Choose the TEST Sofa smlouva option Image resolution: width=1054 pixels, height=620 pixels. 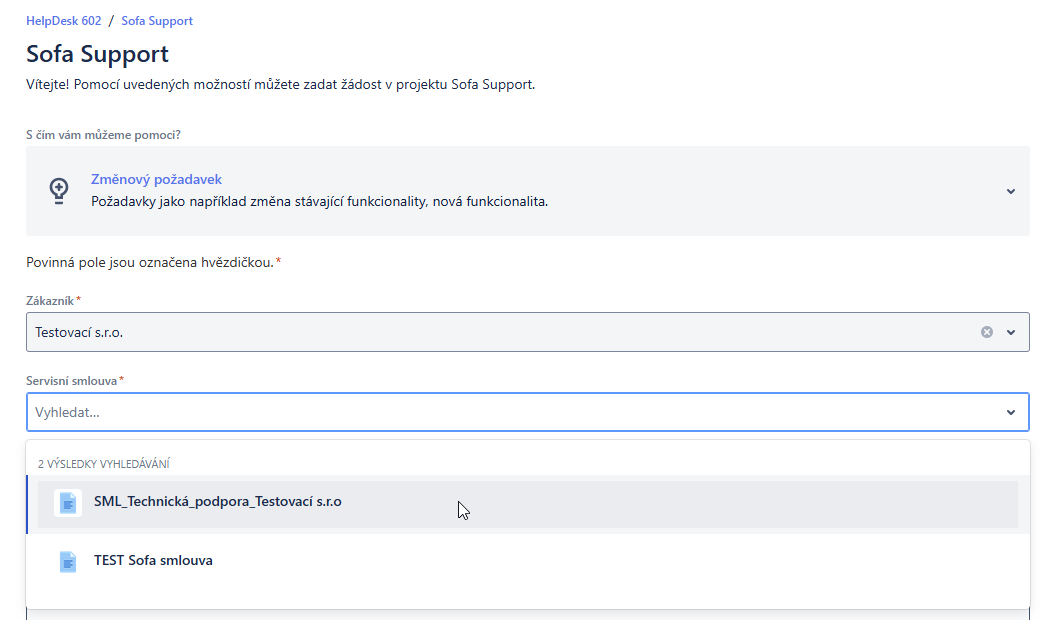point(153,561)
